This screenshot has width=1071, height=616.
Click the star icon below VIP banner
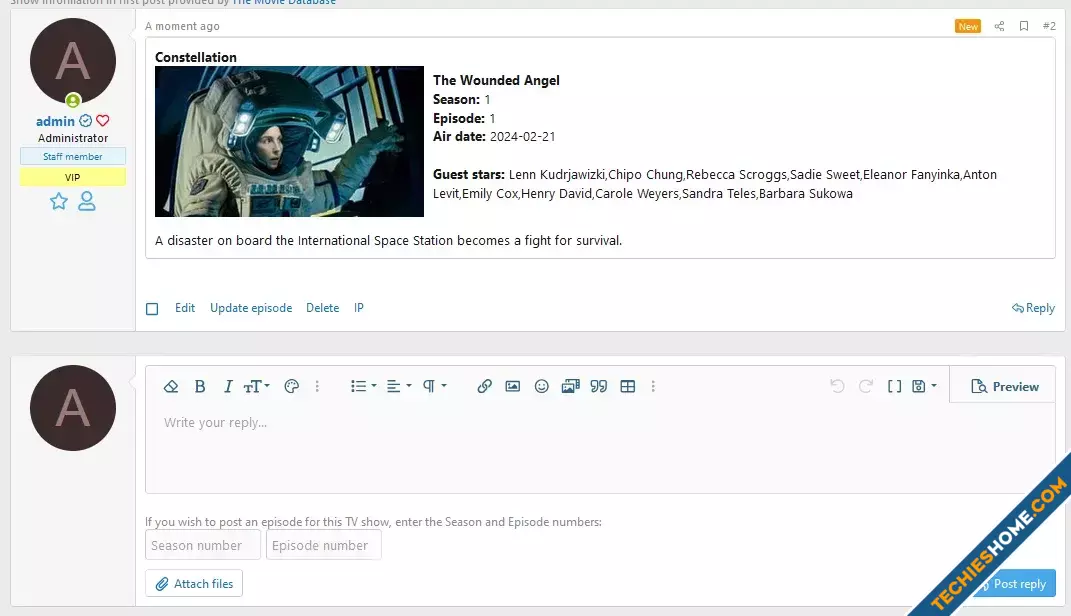click(59, 201)
